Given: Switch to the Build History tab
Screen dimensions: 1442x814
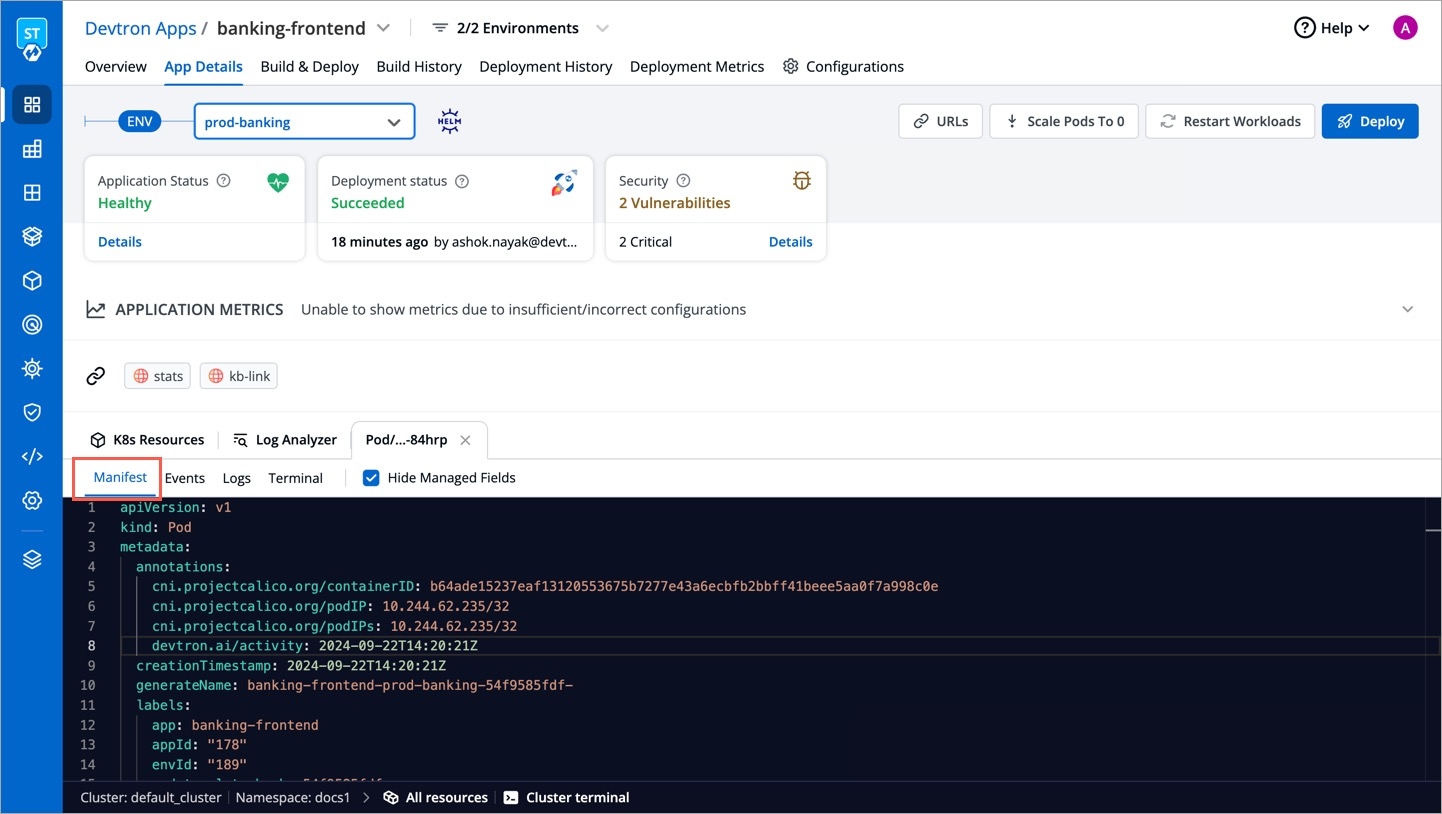Looking at the screenshot, I should (x=419, y=66).
